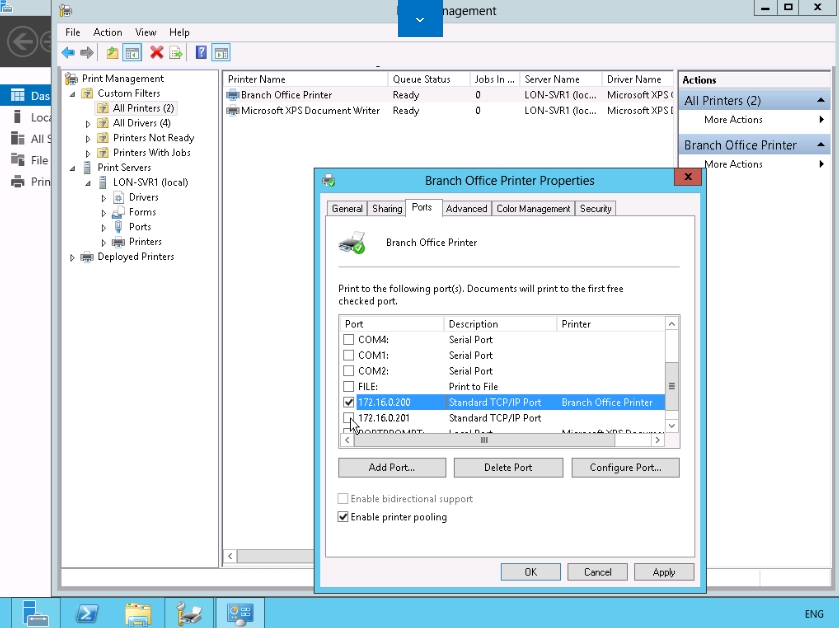Screen dimensions: 839x628
Task: Click the Configure Port... button
Action: point(625,467)
